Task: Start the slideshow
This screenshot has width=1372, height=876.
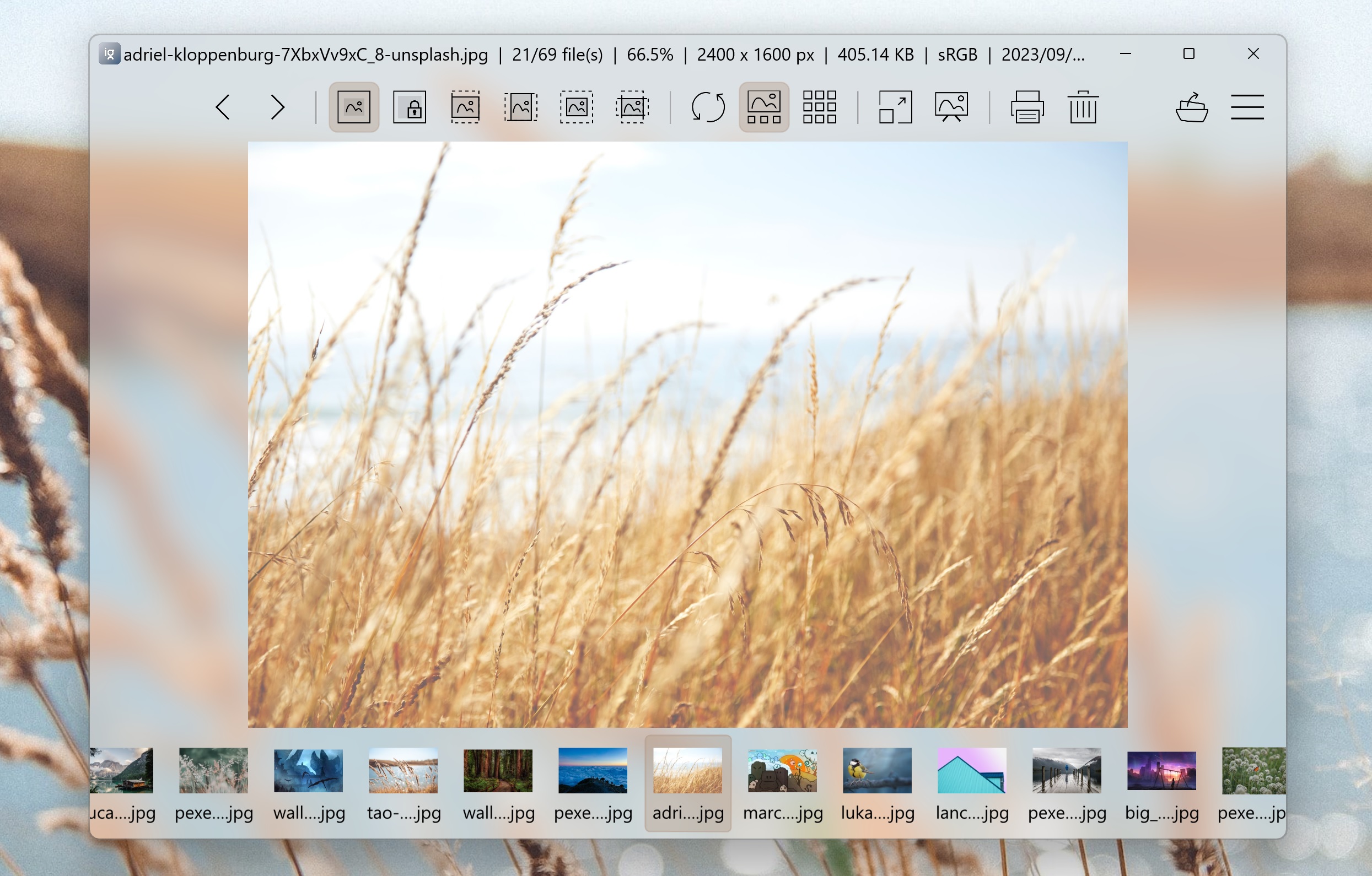Action: tap(951, 107)
